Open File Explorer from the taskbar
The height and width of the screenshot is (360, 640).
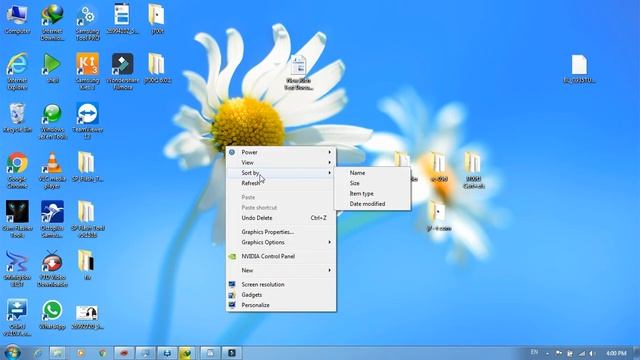(58, 353)
